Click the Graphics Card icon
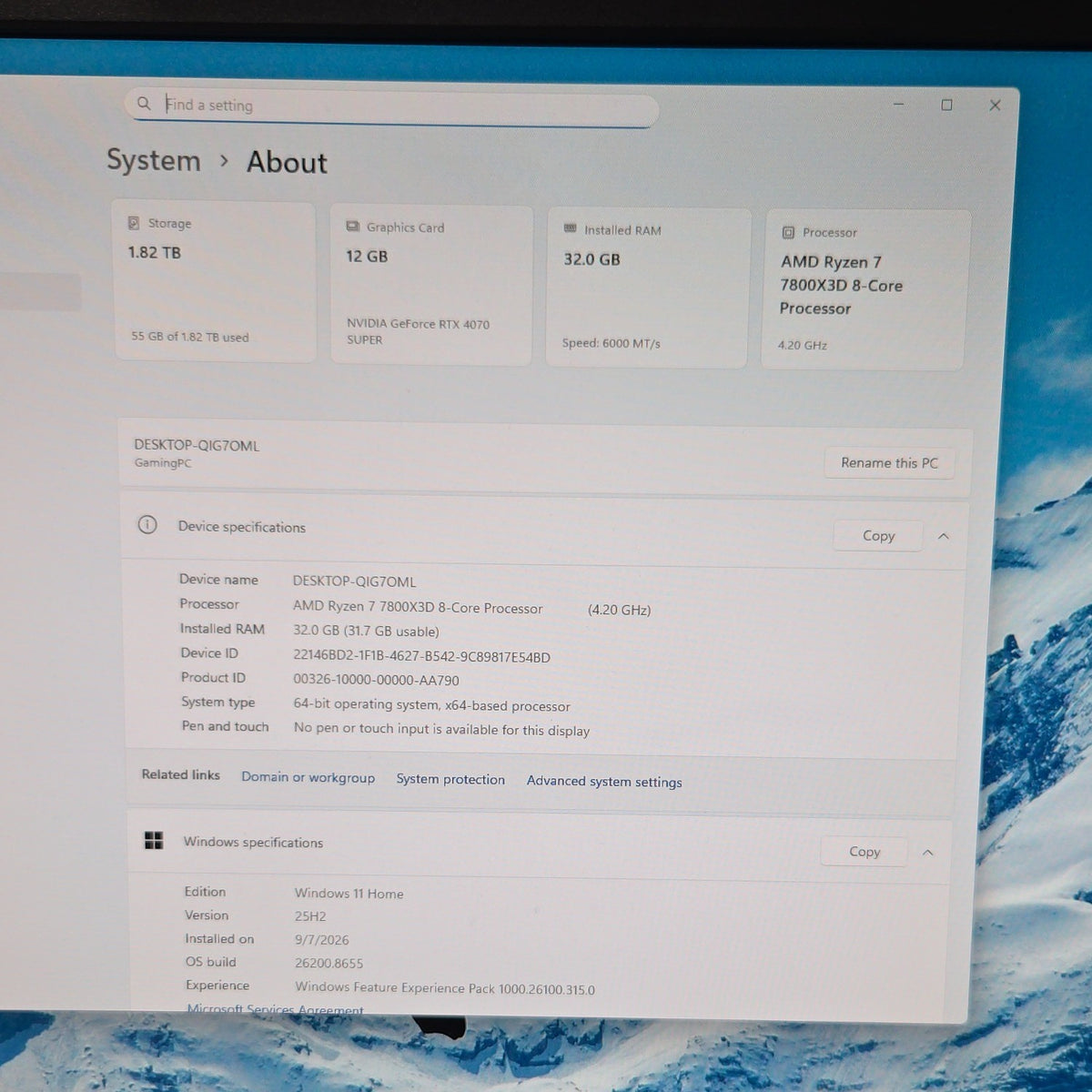This screenshot has width=1092, height=1092. (x=352, y=227)
